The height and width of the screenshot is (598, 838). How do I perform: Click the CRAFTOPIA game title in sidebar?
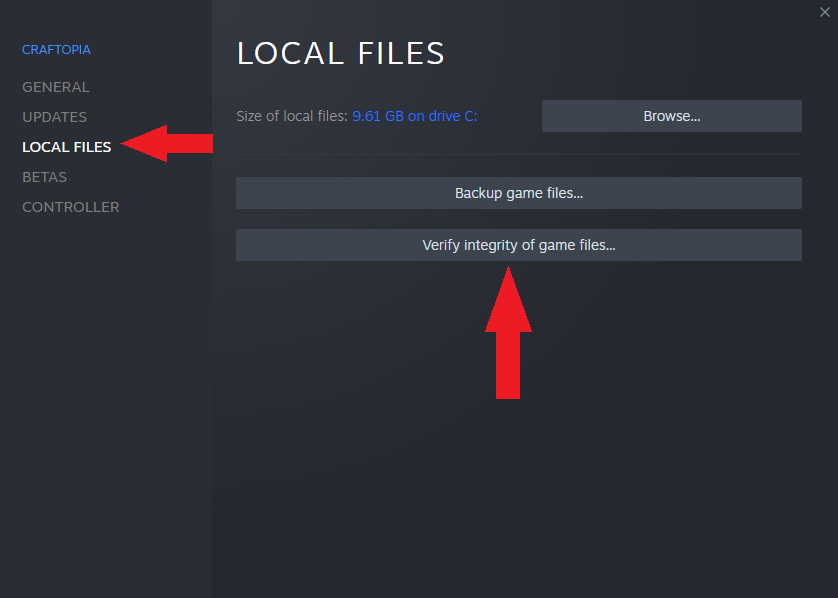[x=56, y=49]
